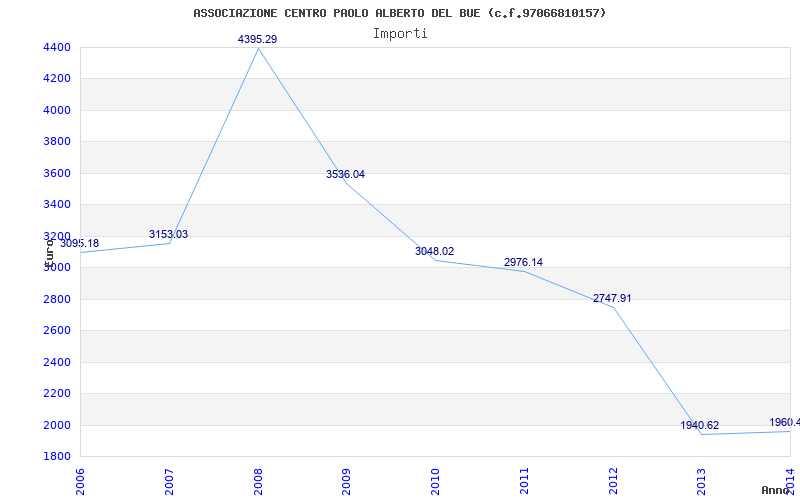Click the 2013 x-axis year label
The height and width of the screenshot is (500, 800).
702,481
